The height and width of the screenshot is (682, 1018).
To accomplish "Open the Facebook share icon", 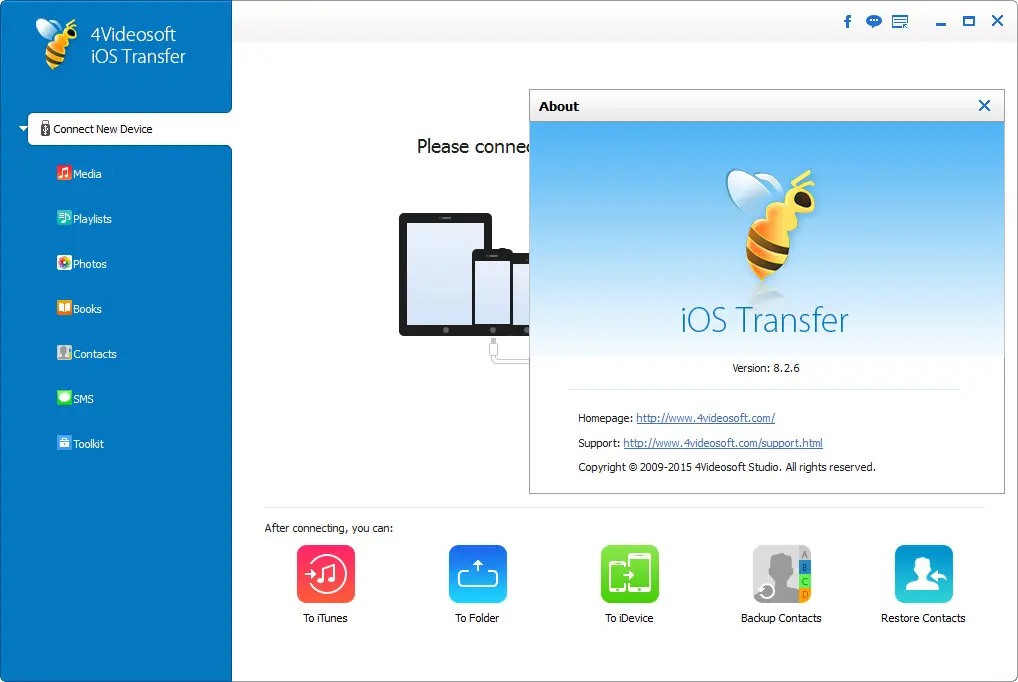I will 847,22.
